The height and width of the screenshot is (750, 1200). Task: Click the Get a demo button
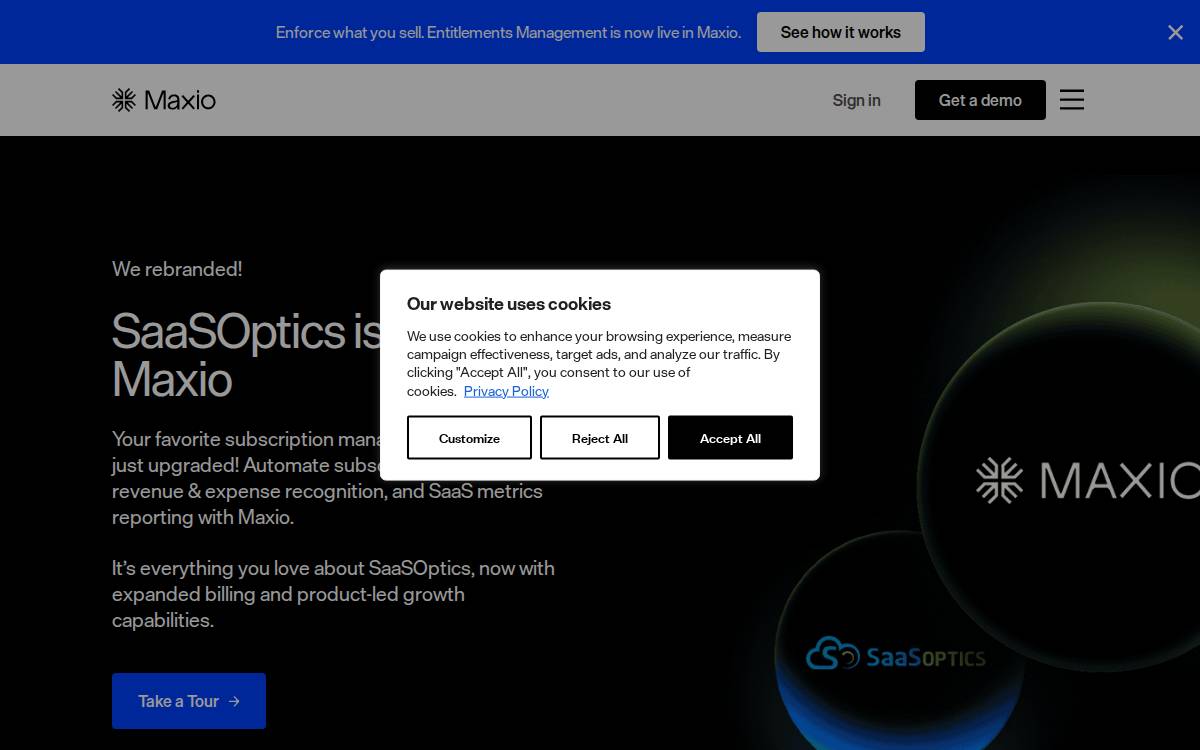click(980, 100)
